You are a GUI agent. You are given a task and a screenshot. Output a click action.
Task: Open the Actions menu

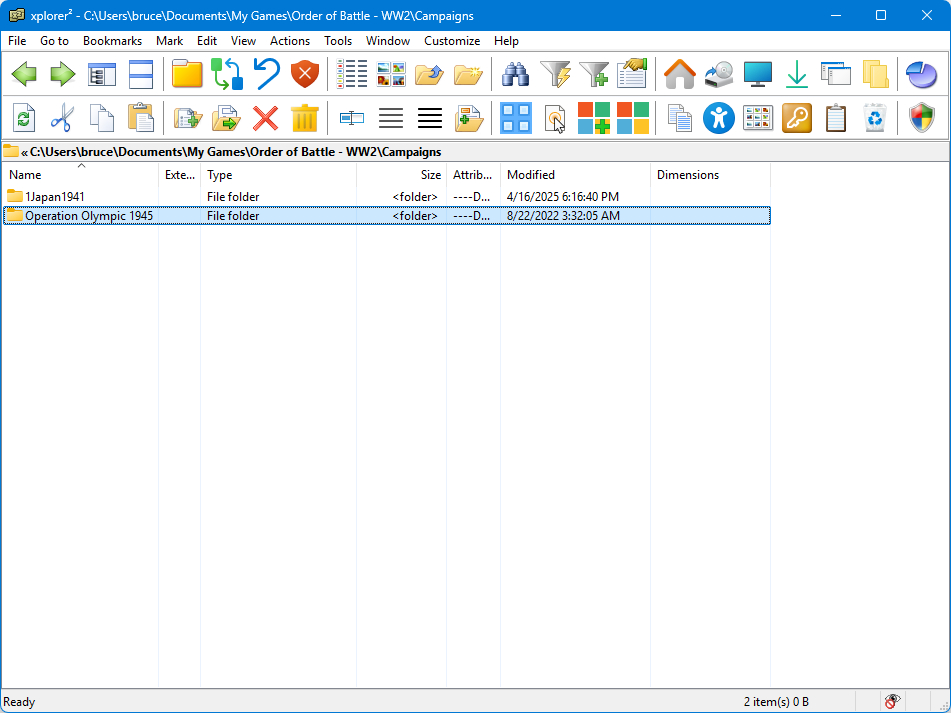289,41
